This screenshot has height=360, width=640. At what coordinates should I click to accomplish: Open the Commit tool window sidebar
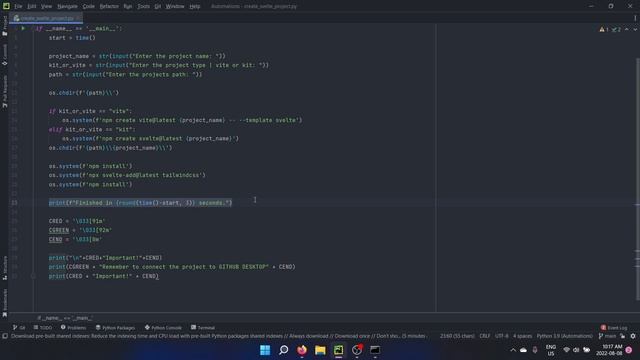coord(4,55)
